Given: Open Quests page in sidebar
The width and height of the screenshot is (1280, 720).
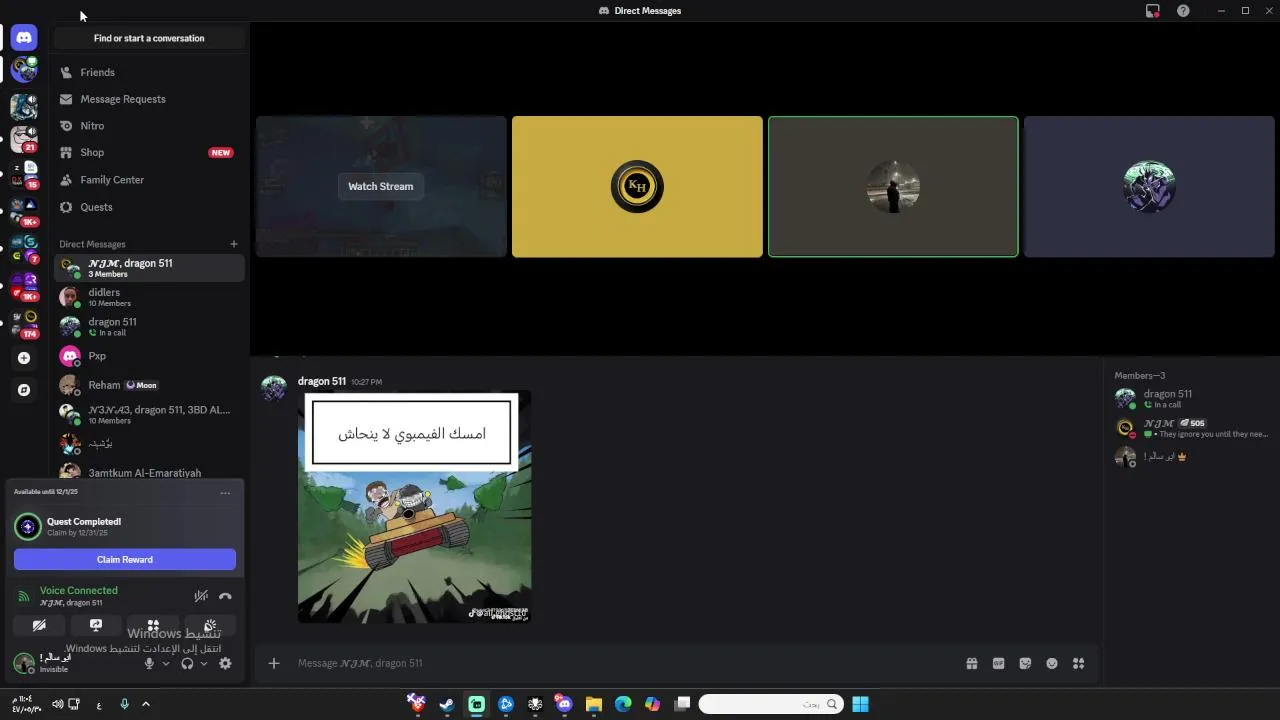Looking at the screenshot, I should [x=149, y=207].
